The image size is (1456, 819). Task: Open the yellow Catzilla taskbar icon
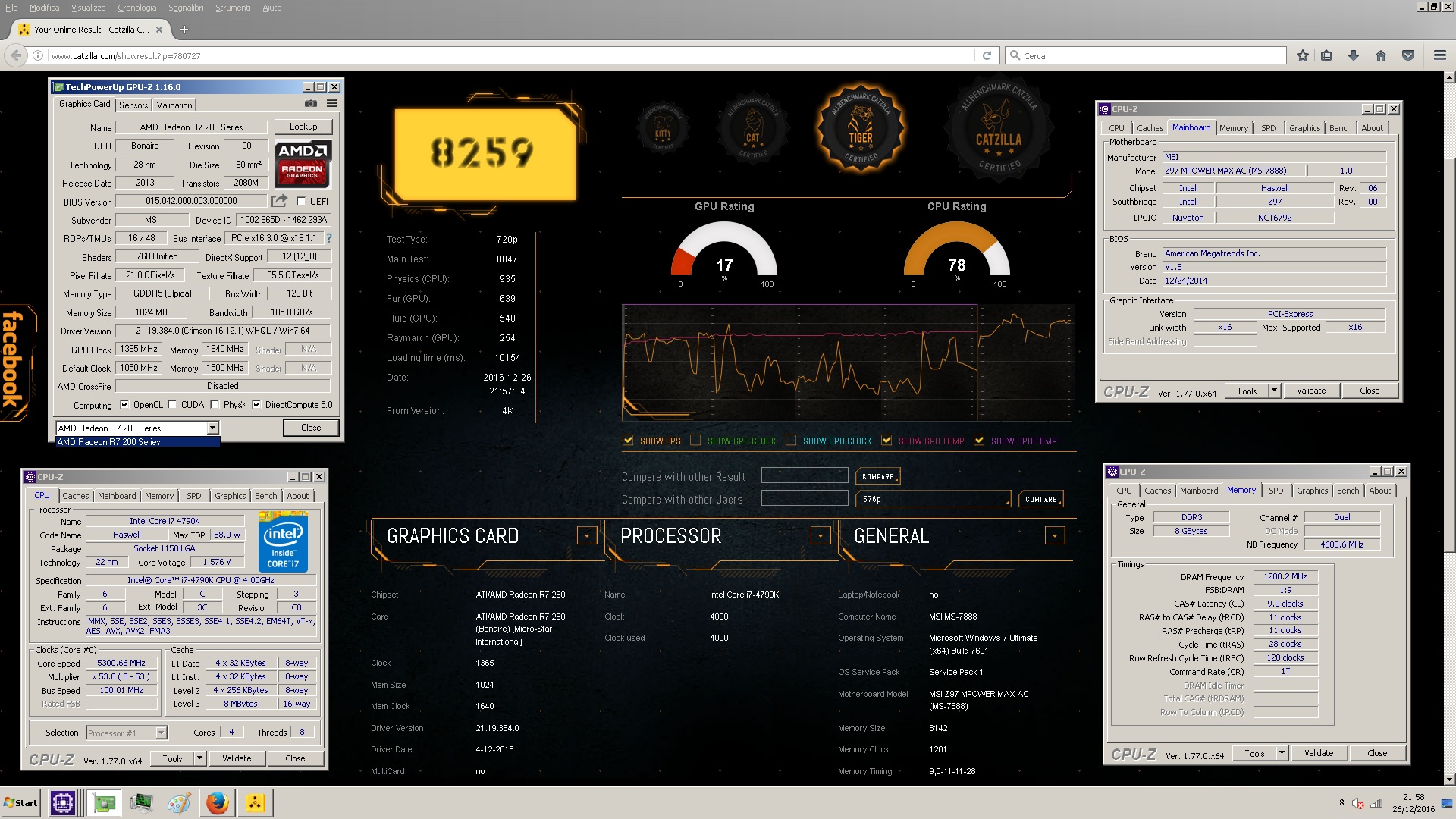(x=255, y=802)
